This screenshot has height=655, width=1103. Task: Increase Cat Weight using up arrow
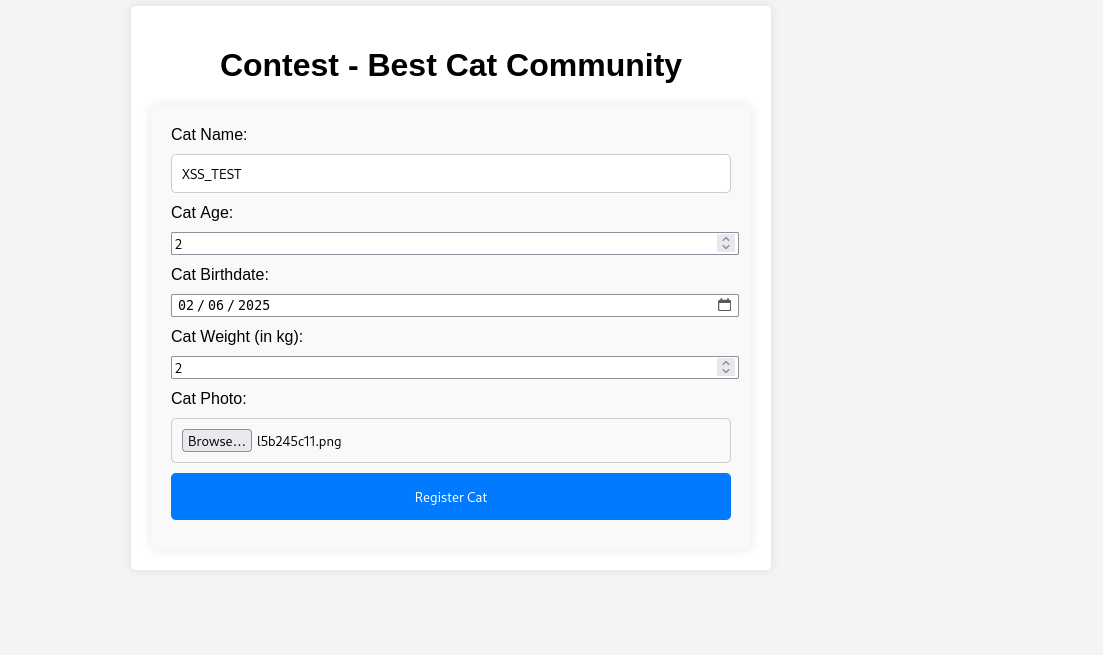(726, 363)
